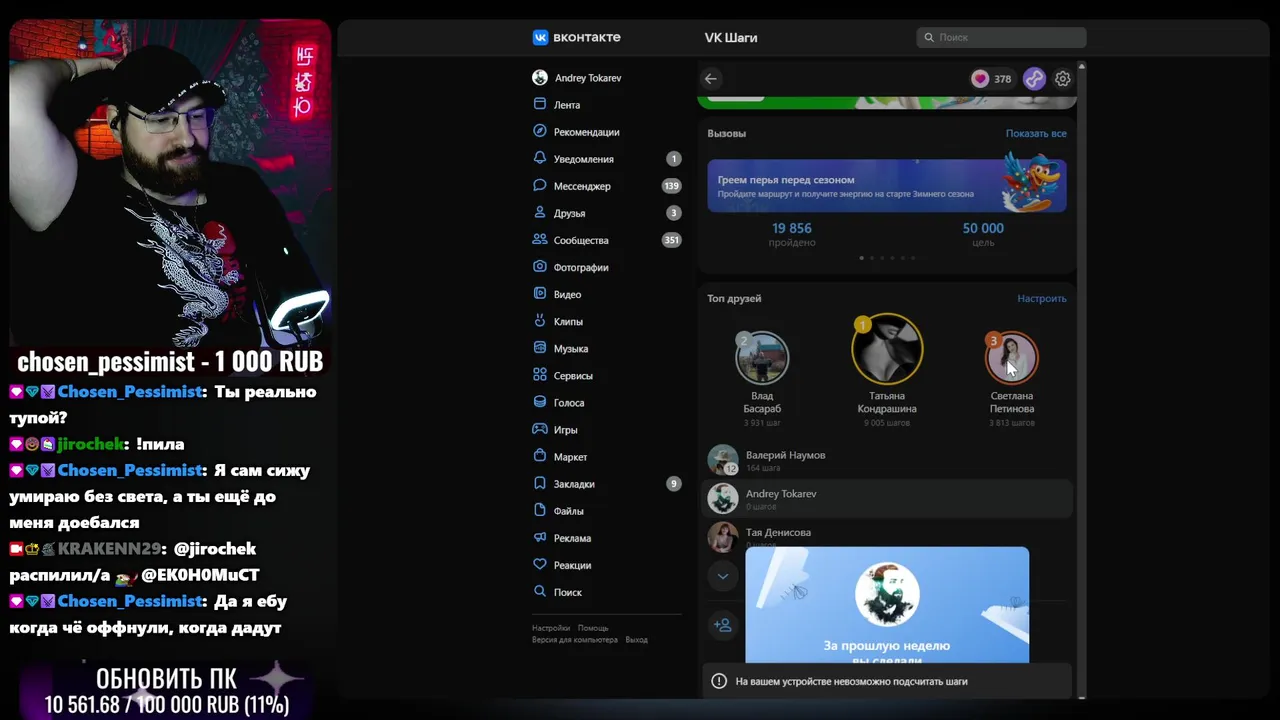Click the Клипы icon in sidebar

coord(540,321)
